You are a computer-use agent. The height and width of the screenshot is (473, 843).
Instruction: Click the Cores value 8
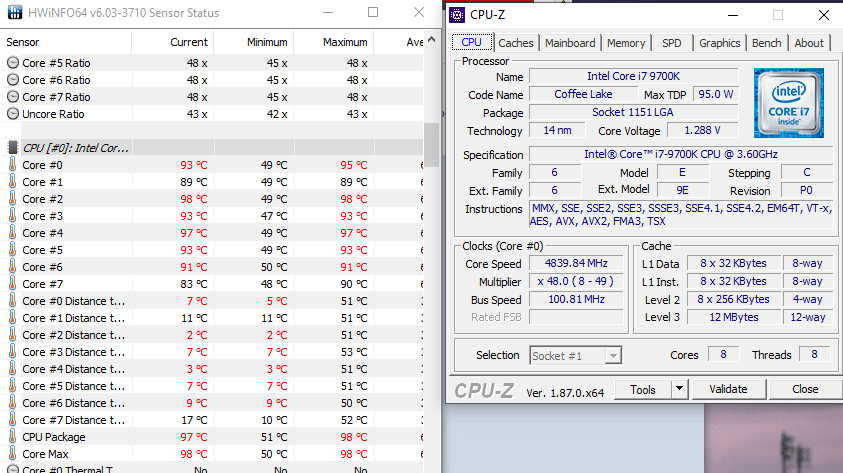point(723,354)
